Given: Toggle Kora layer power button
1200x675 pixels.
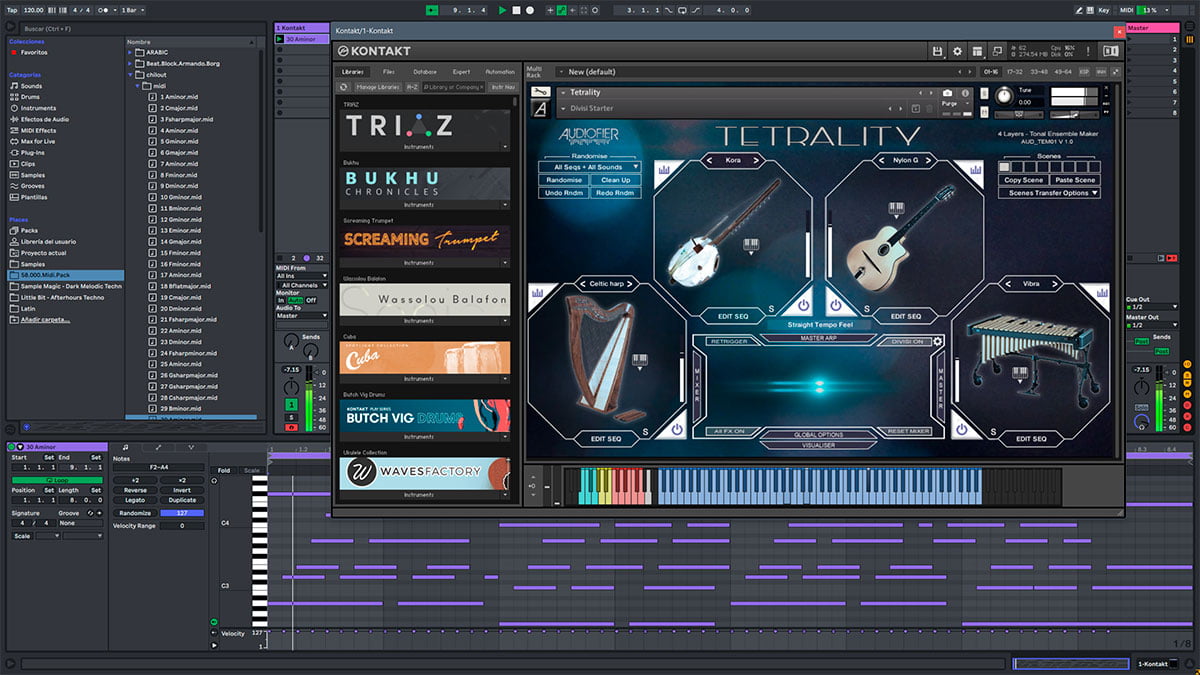Looking at the screenshot, I should (803, 304).
